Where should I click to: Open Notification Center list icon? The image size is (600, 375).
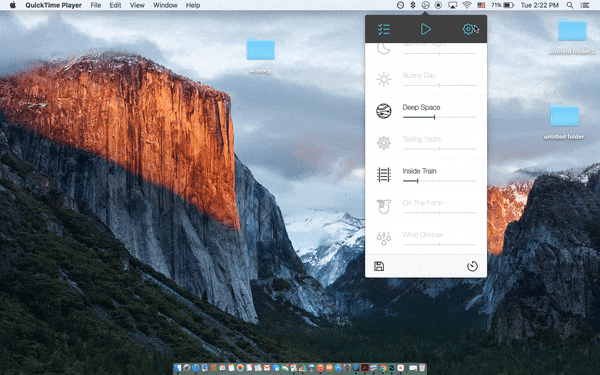[585, 5]
